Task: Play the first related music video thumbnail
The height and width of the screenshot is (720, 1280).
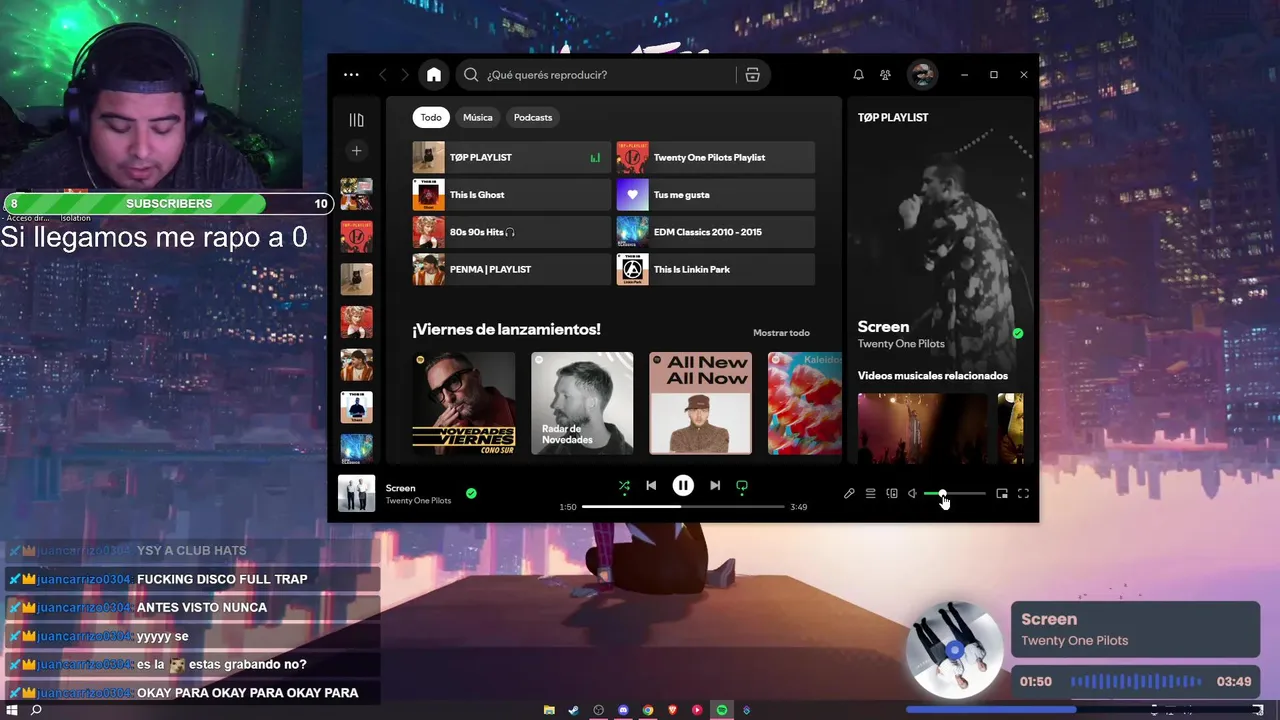Action: coord(922,428)
